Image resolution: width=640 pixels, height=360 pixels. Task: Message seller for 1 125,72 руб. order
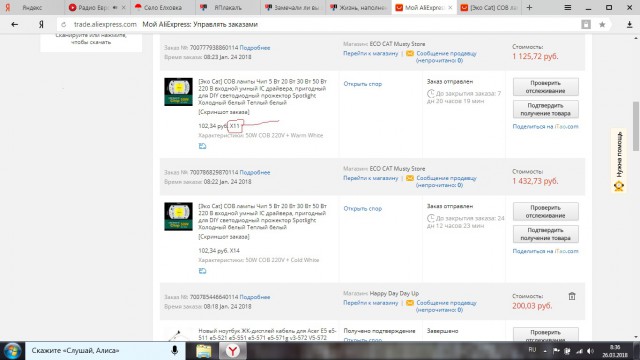click(446, 57)
